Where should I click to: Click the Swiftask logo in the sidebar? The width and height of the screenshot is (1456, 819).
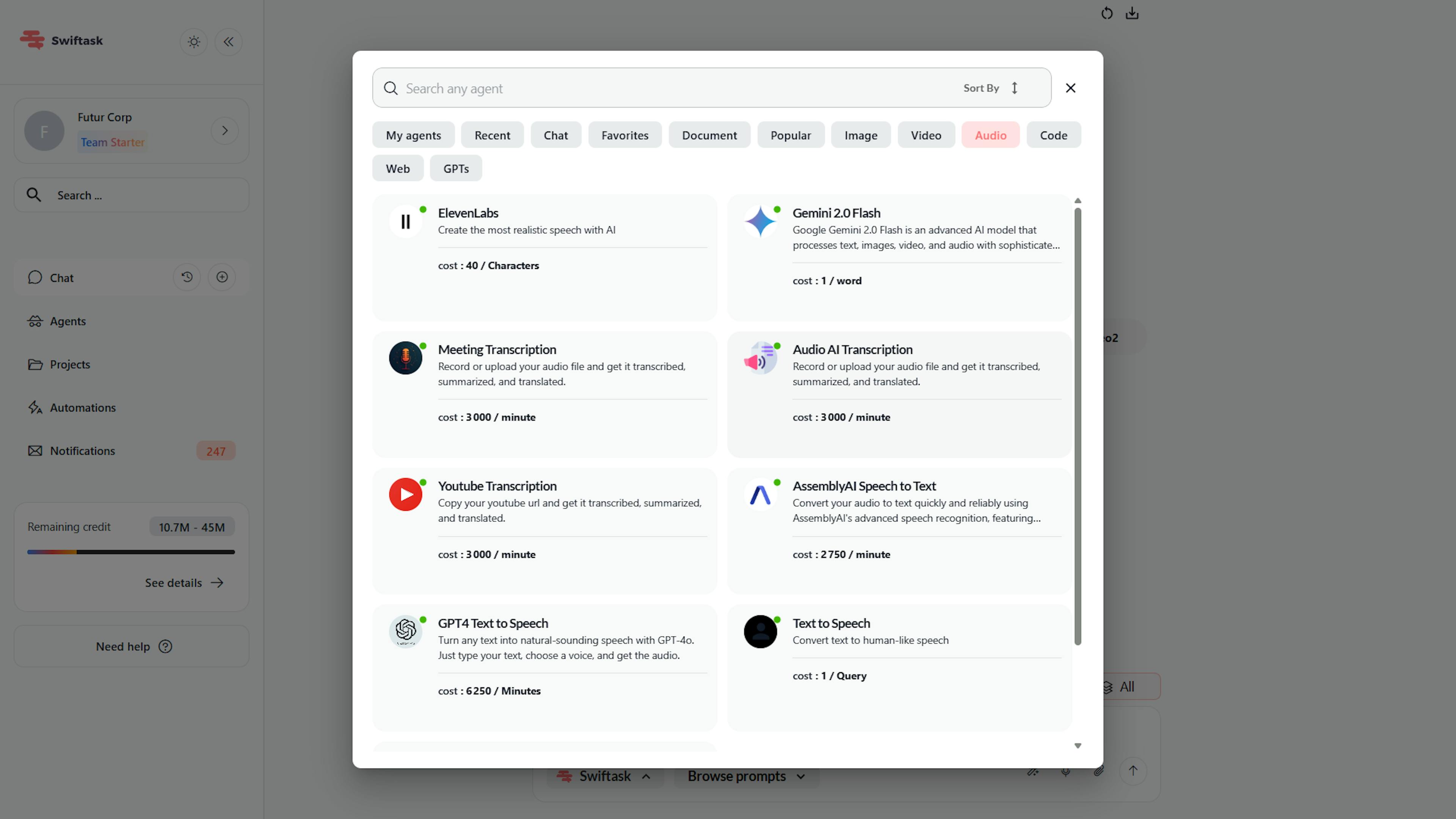point(61,40)
